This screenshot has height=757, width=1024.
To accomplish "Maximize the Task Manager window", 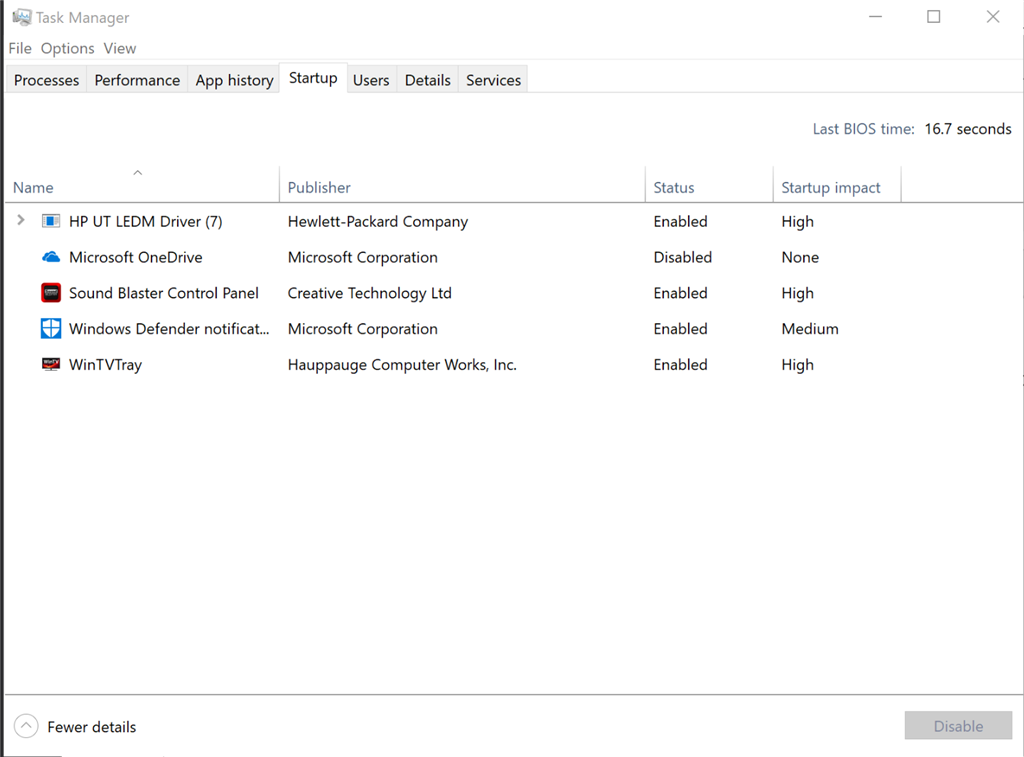I will (x=934, y=16).
